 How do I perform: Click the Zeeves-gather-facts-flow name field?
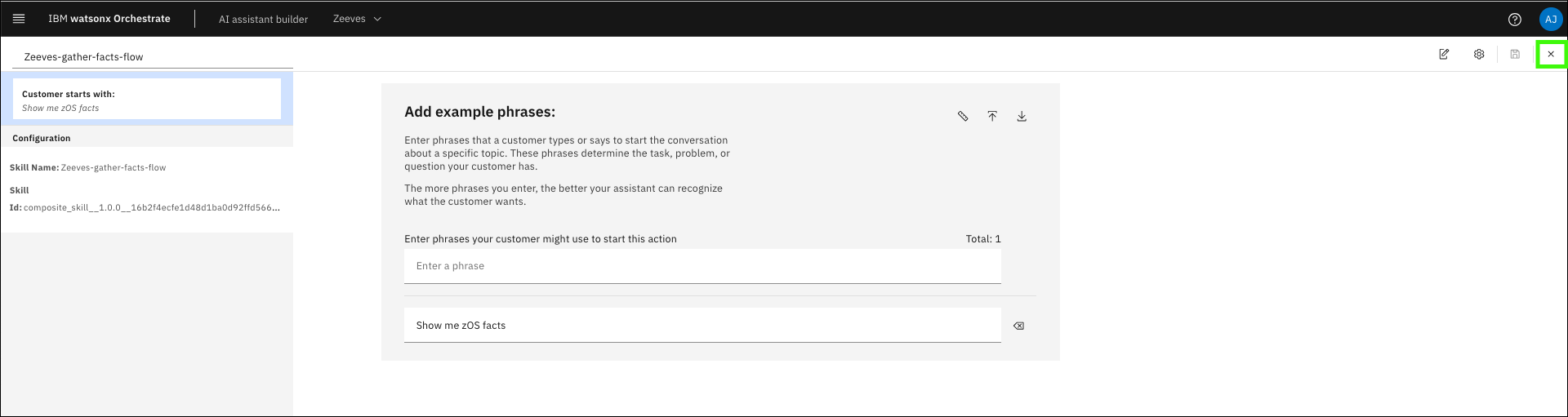[152, 57]
